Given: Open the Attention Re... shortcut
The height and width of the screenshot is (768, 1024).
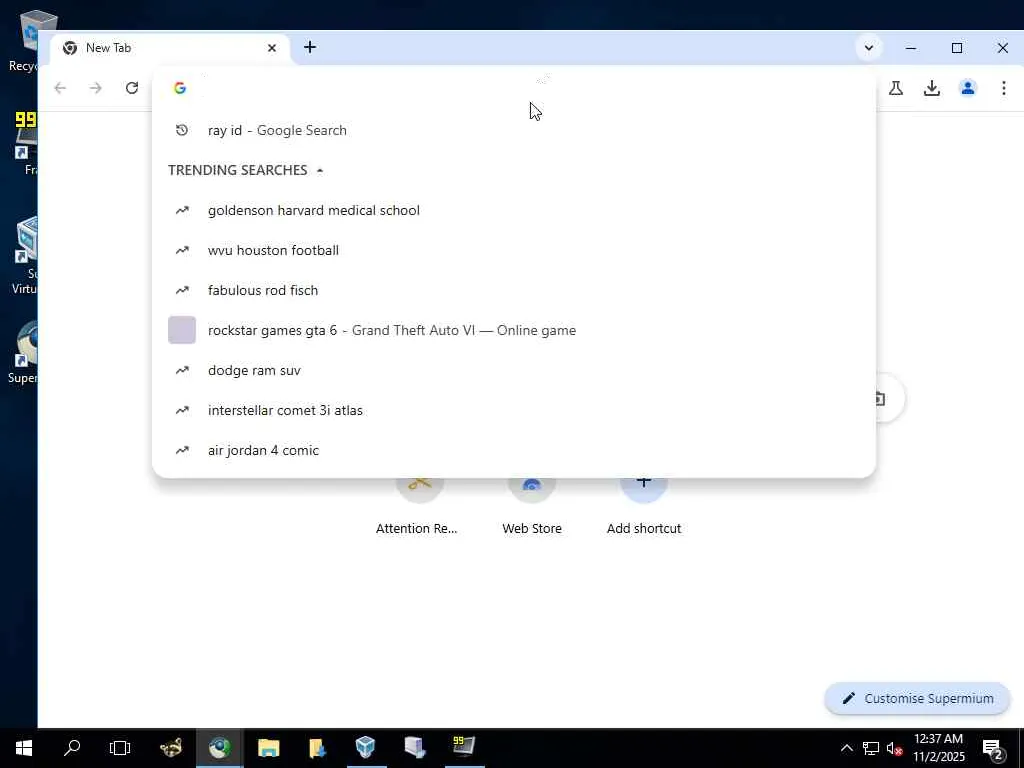Looking at the screenshot, I should coord(417,506).
